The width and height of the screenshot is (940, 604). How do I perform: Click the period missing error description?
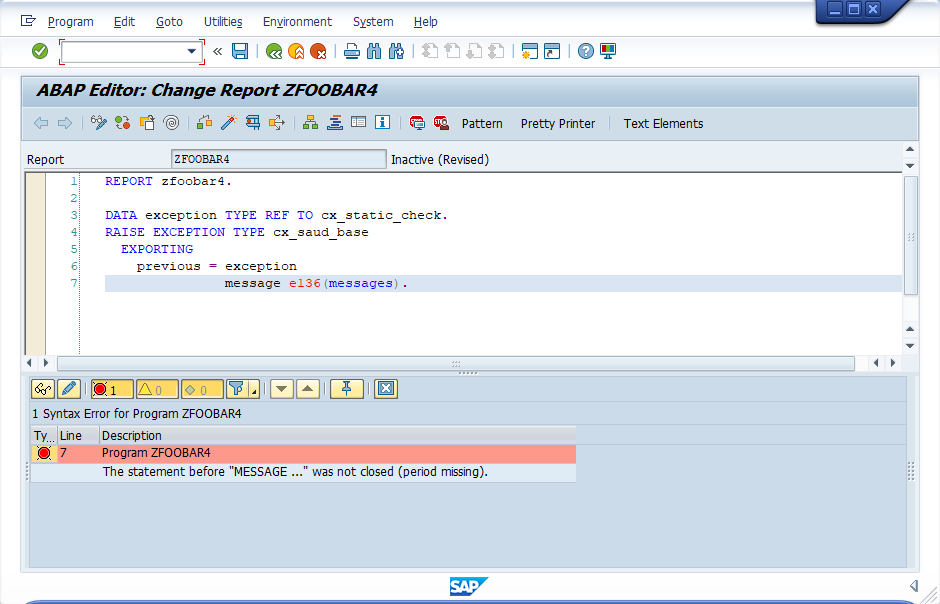pos(295,472)
